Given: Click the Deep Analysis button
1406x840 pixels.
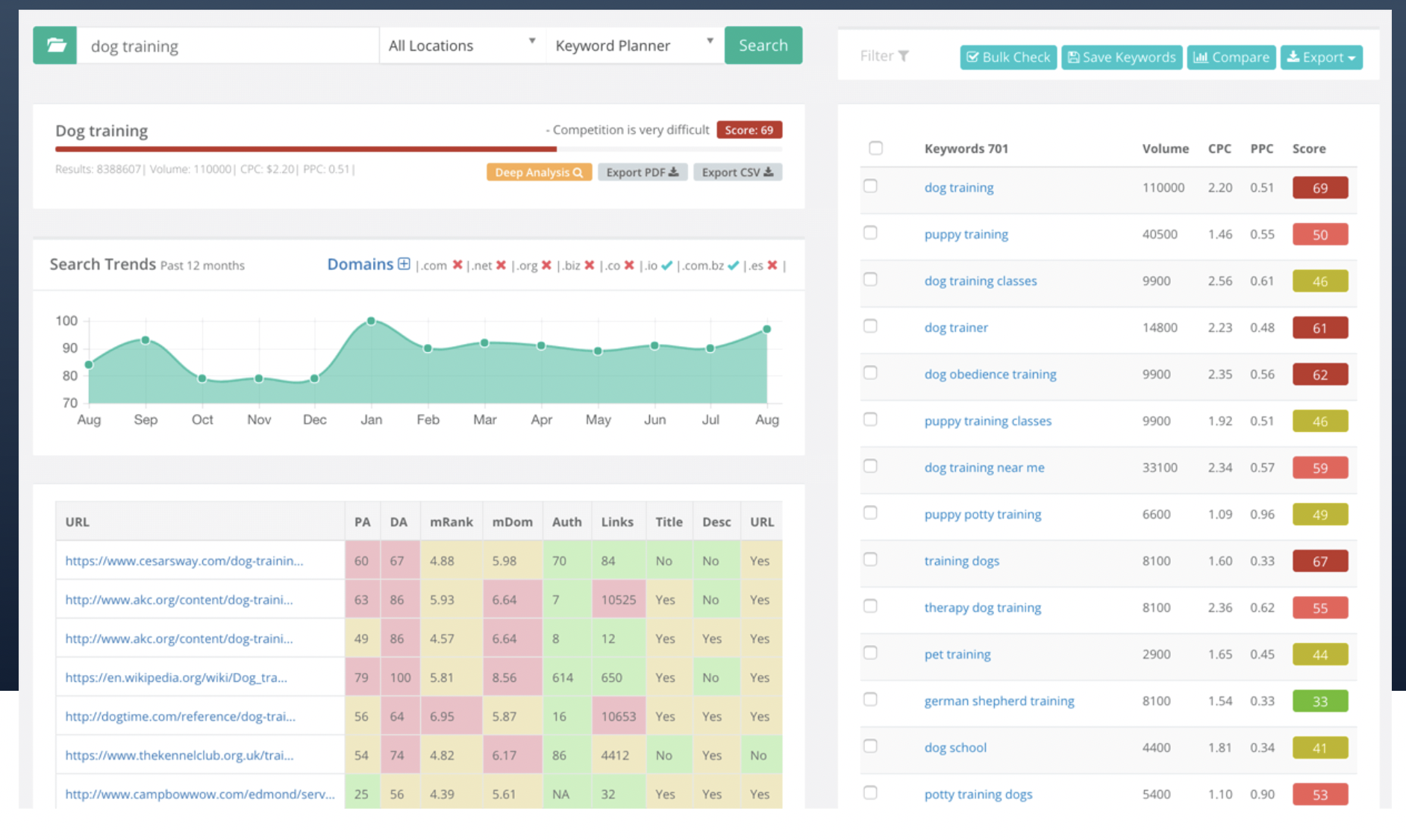Looking at the screenshot, I should (x=539, y=172).
